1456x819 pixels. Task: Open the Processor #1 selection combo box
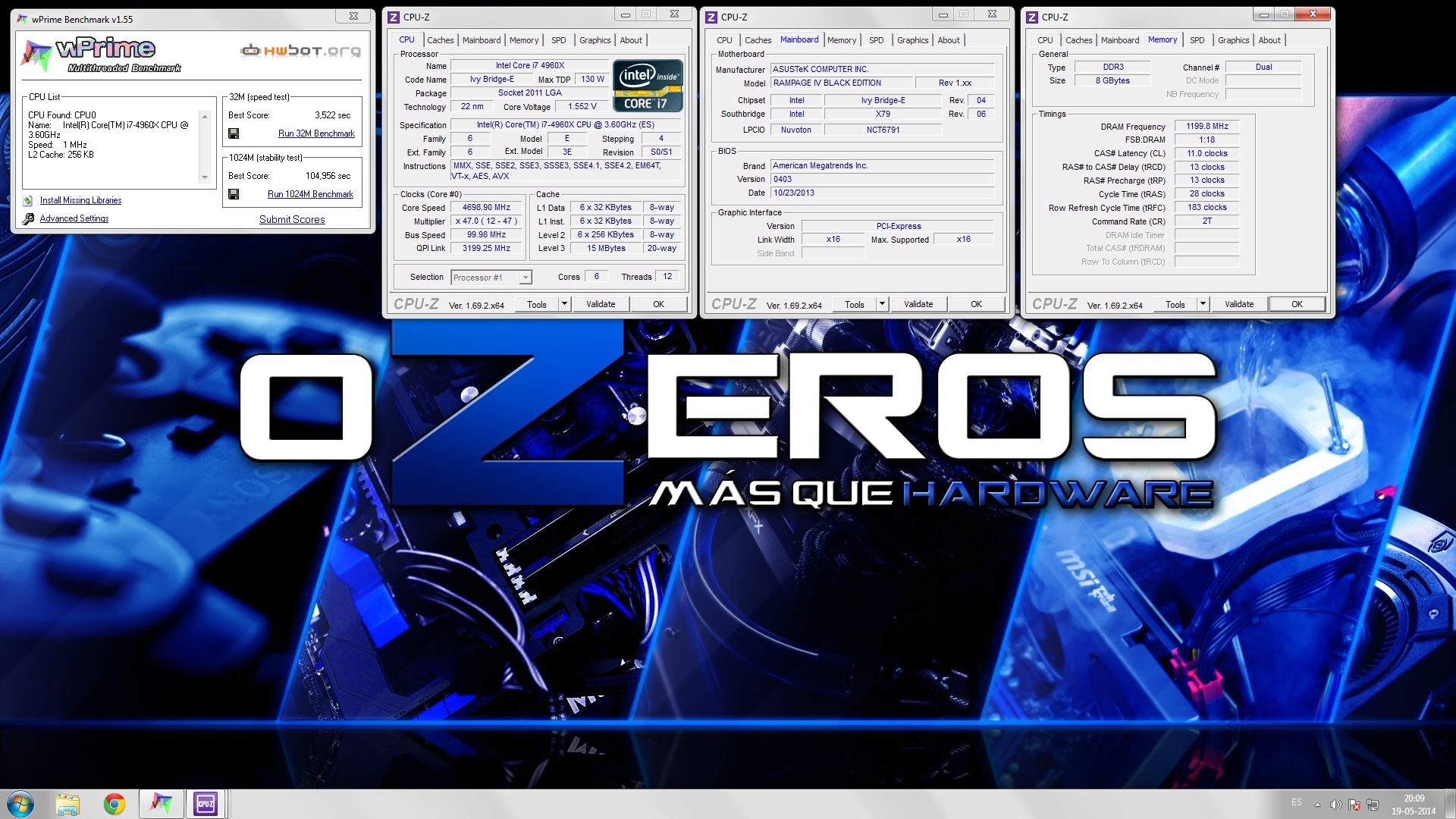click(491, 278)
